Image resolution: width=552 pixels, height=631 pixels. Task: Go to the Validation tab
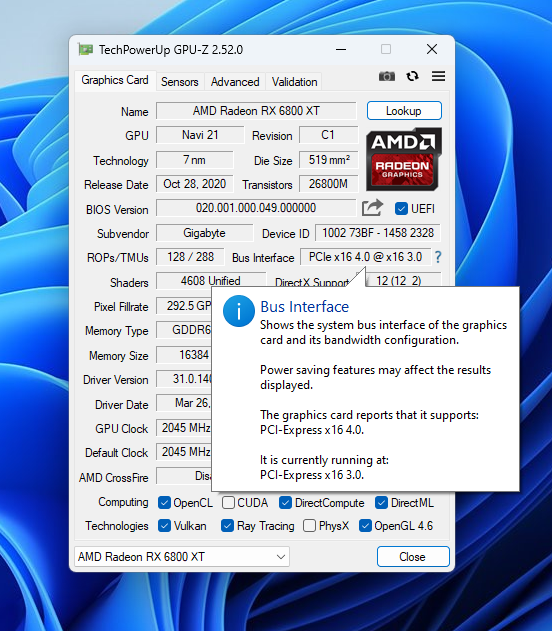point(295,82)
